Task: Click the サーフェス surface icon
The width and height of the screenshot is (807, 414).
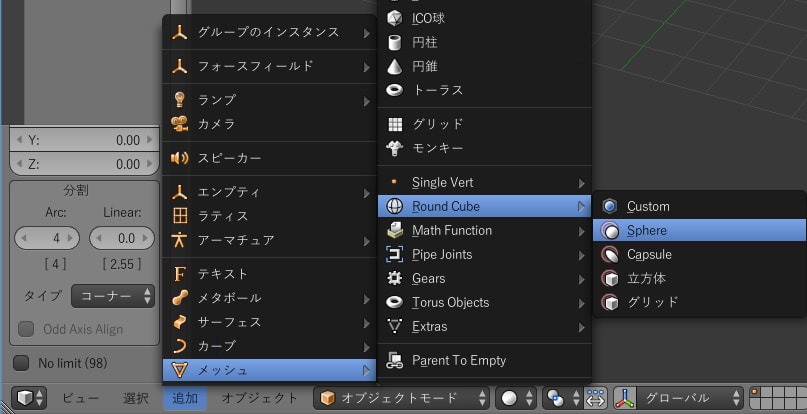Action: 180,322
